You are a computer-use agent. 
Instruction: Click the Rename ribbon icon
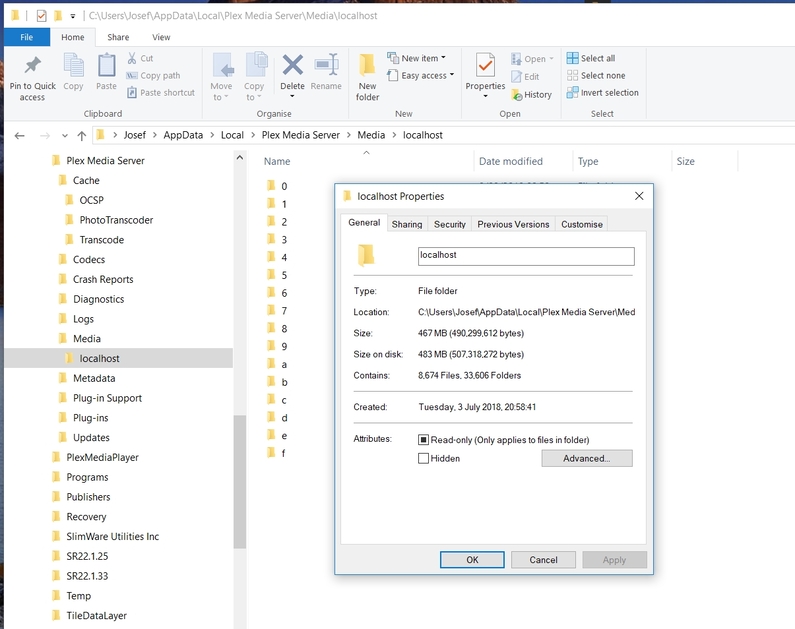(326, 68)
